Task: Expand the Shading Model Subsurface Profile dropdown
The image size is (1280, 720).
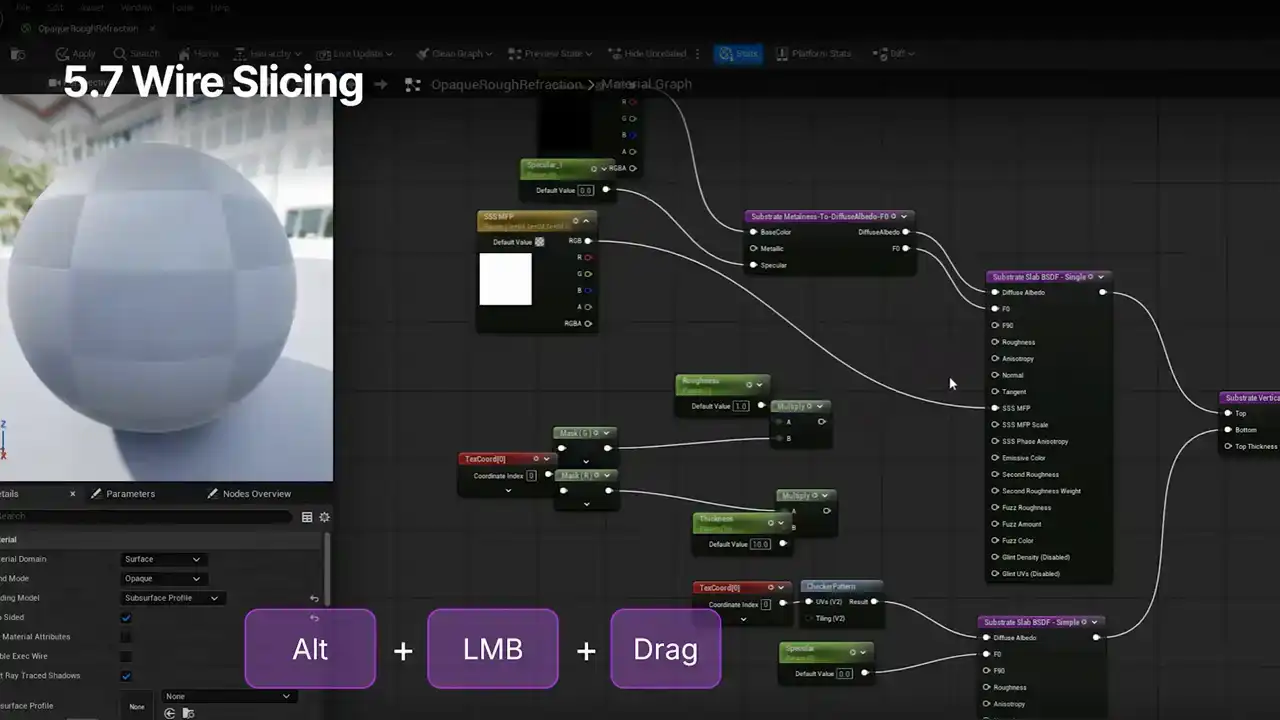Action: click(171, 598)
